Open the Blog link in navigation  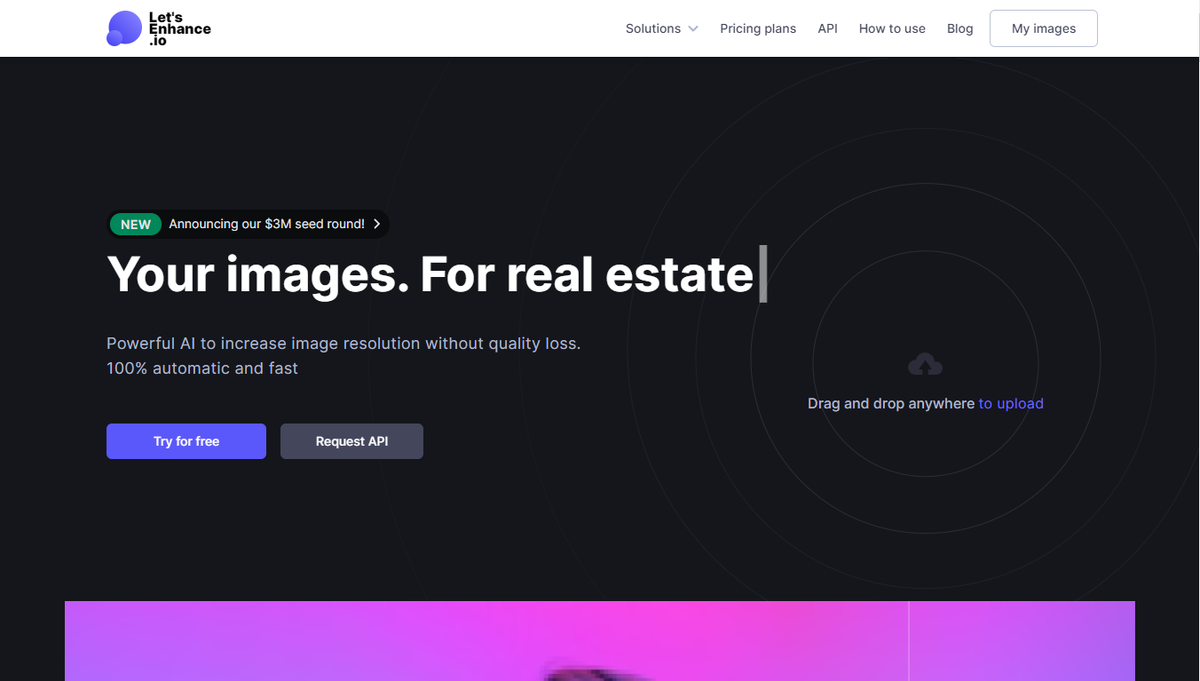click(960, 29)
